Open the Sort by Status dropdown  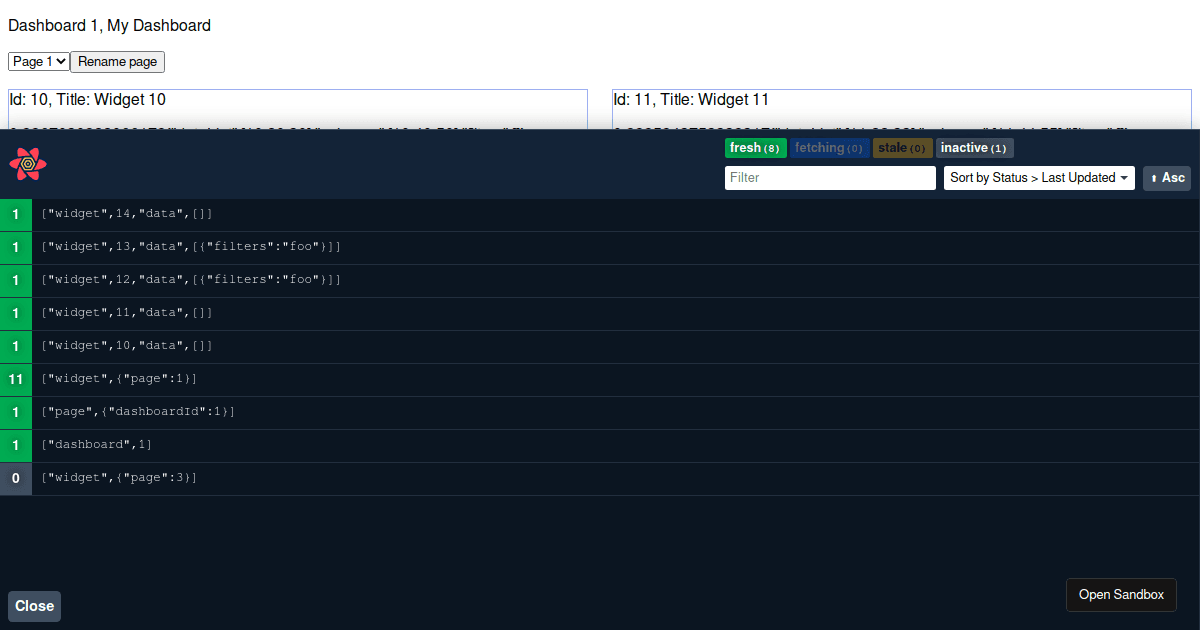coord(1039,177)
